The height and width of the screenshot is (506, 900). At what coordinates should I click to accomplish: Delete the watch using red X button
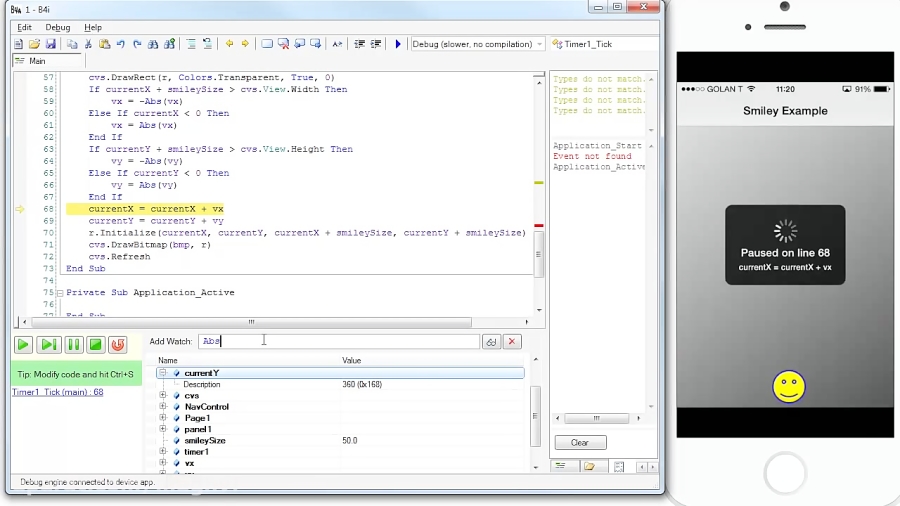point(512,342)
